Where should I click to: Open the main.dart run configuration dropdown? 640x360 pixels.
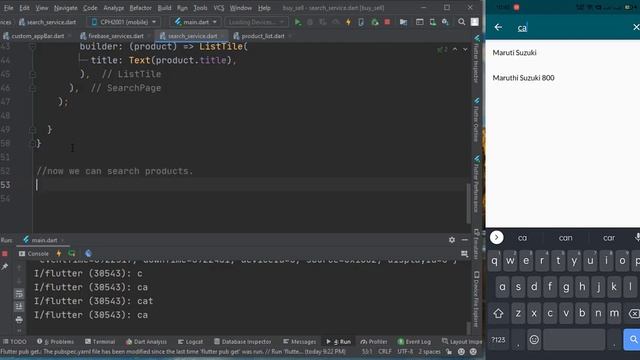tap(196, 22)
